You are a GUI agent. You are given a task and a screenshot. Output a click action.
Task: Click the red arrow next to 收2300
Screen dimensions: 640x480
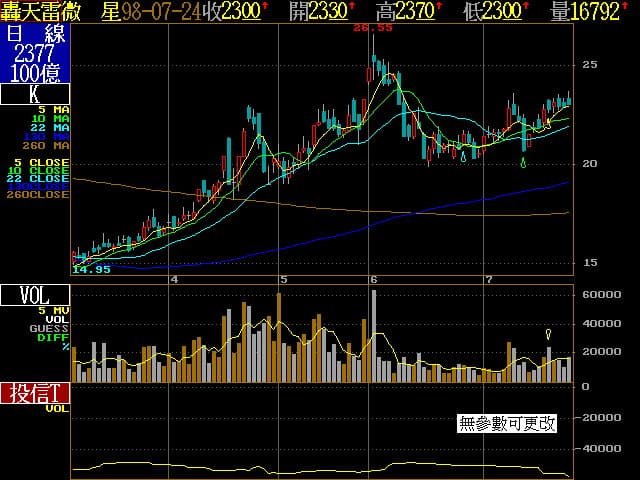[x=264, y=7]
